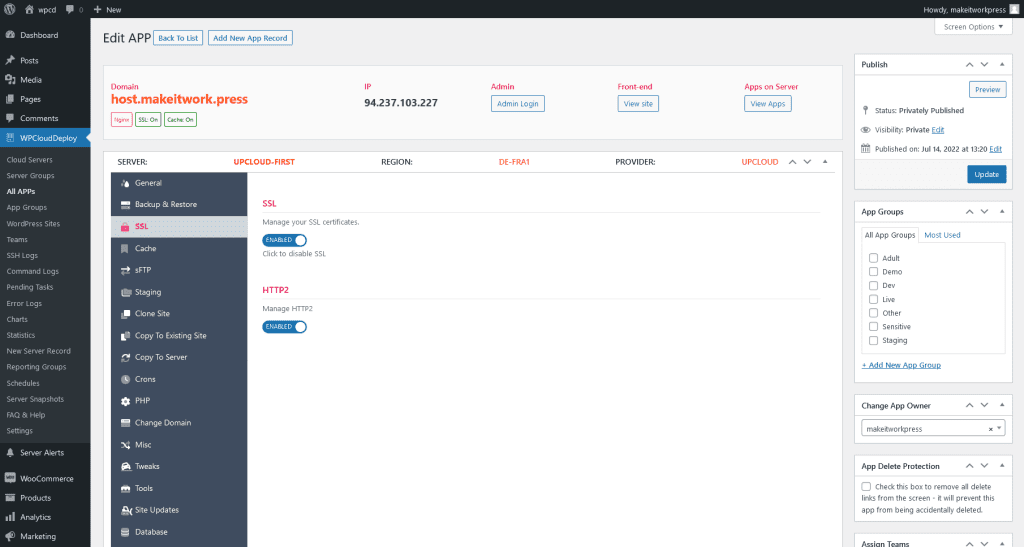Disable the SSL enabled toggle
The image size is (1024, 547).
(x=284, y=240)
